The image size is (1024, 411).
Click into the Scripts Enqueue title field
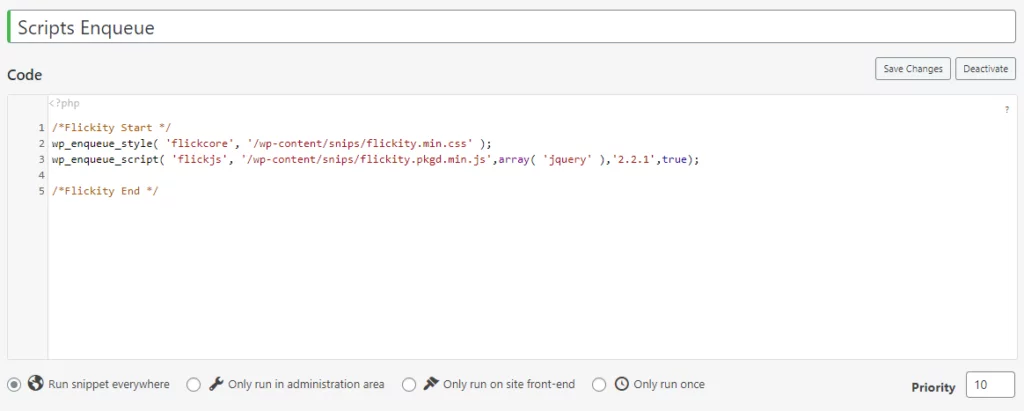511,27
